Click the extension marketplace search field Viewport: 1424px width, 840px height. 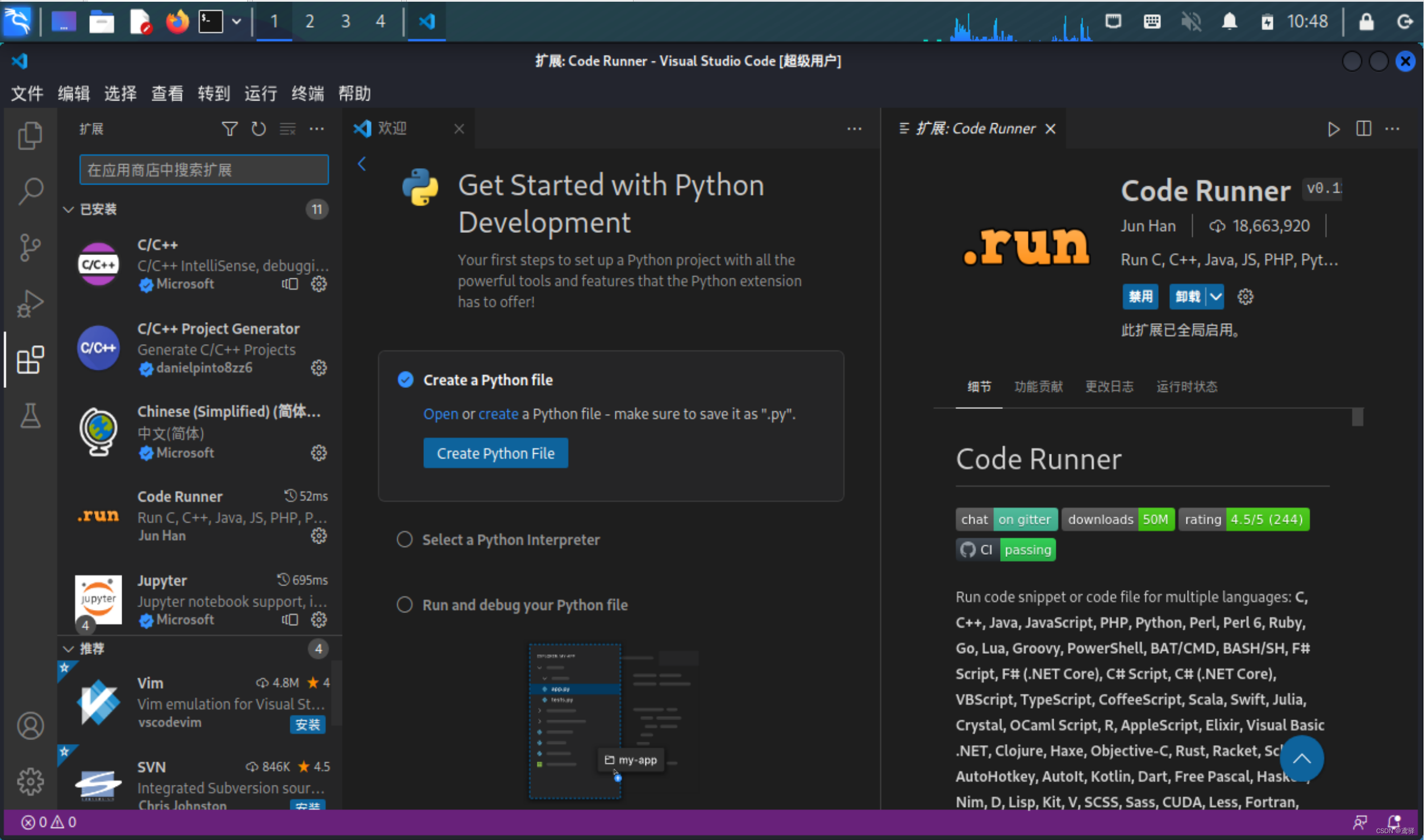click(203, 169)
